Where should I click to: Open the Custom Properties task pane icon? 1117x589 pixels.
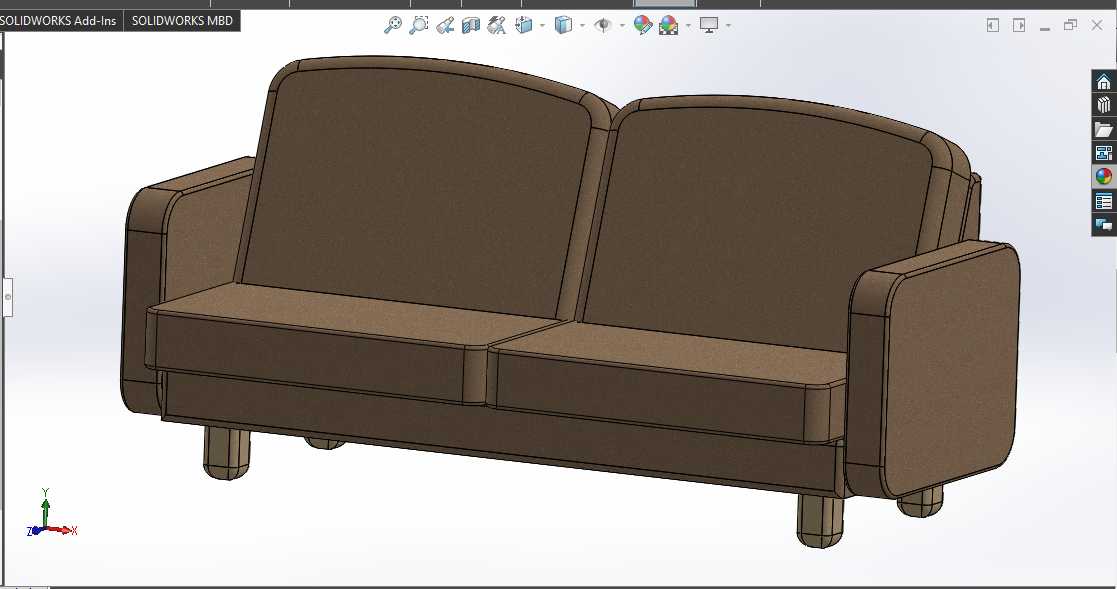click(1104, 201)
